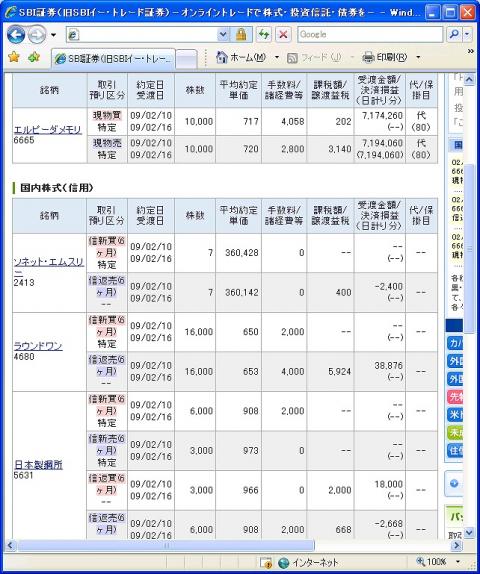The height and width of the screenshot is (574, 480).
Task: Click the vertical scrollbar down arrow
Action: (469, 533)
